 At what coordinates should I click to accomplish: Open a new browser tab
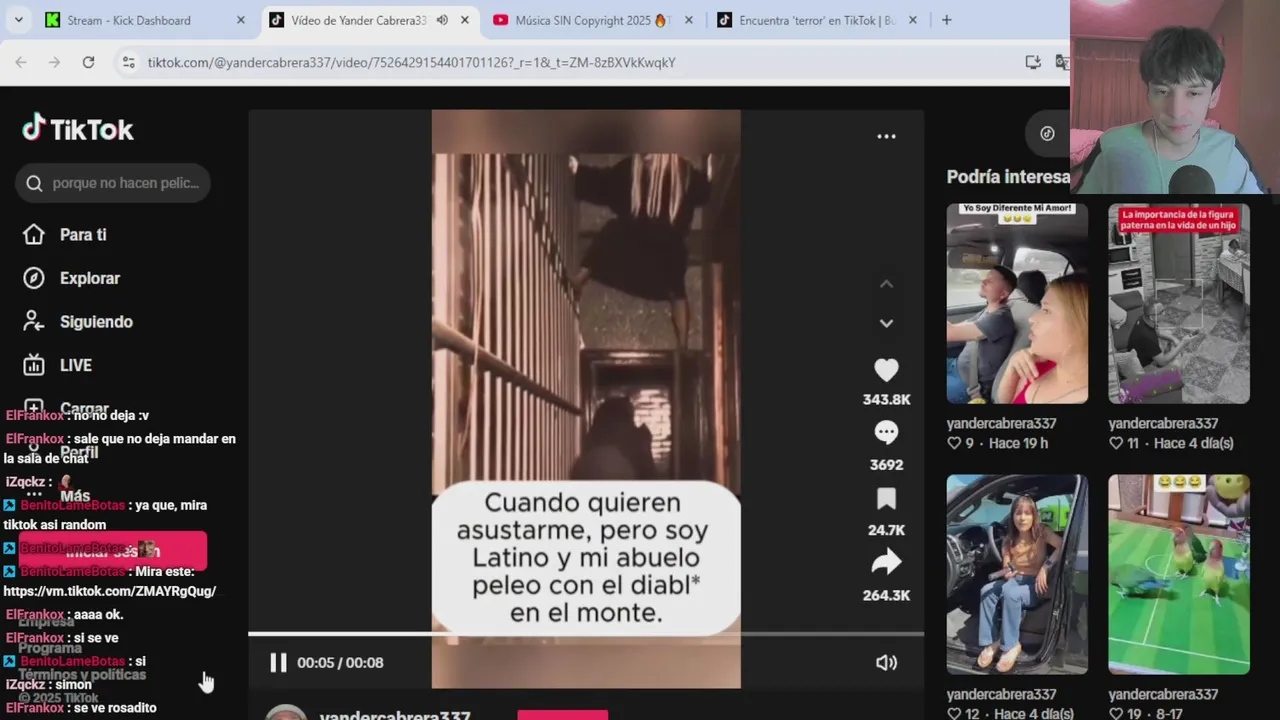point(946,20)
